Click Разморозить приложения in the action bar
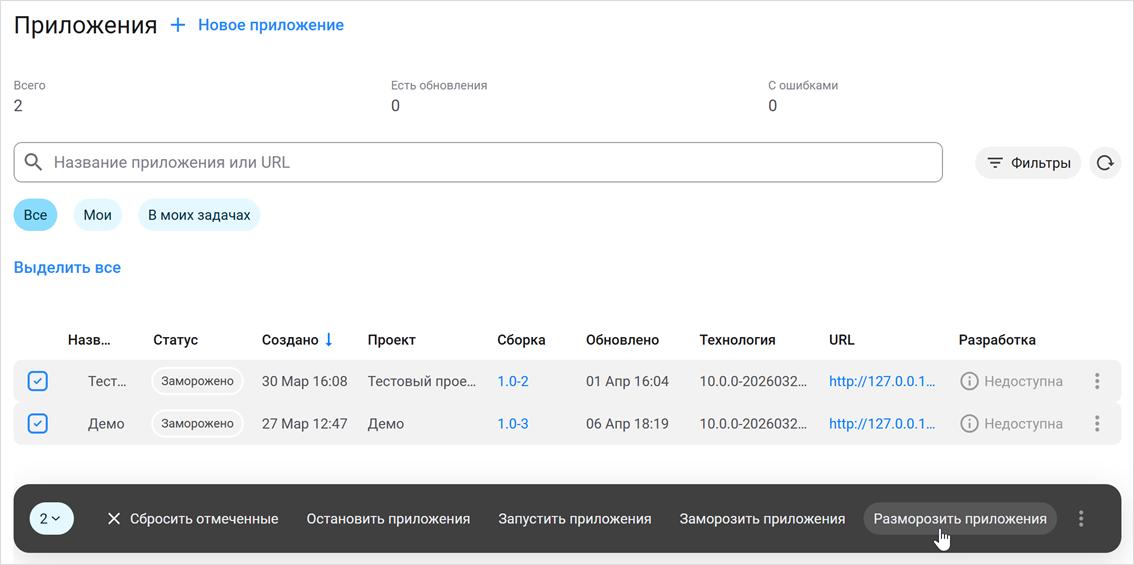 click(960, 519)
